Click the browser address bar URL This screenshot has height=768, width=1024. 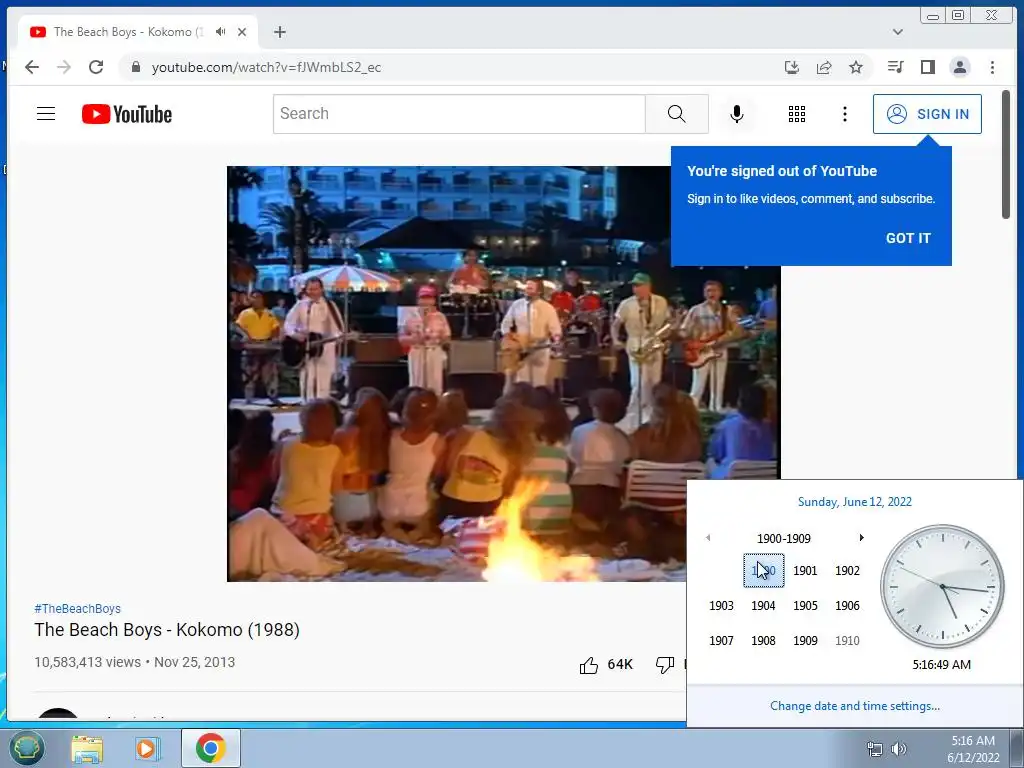tap(266, 67)
